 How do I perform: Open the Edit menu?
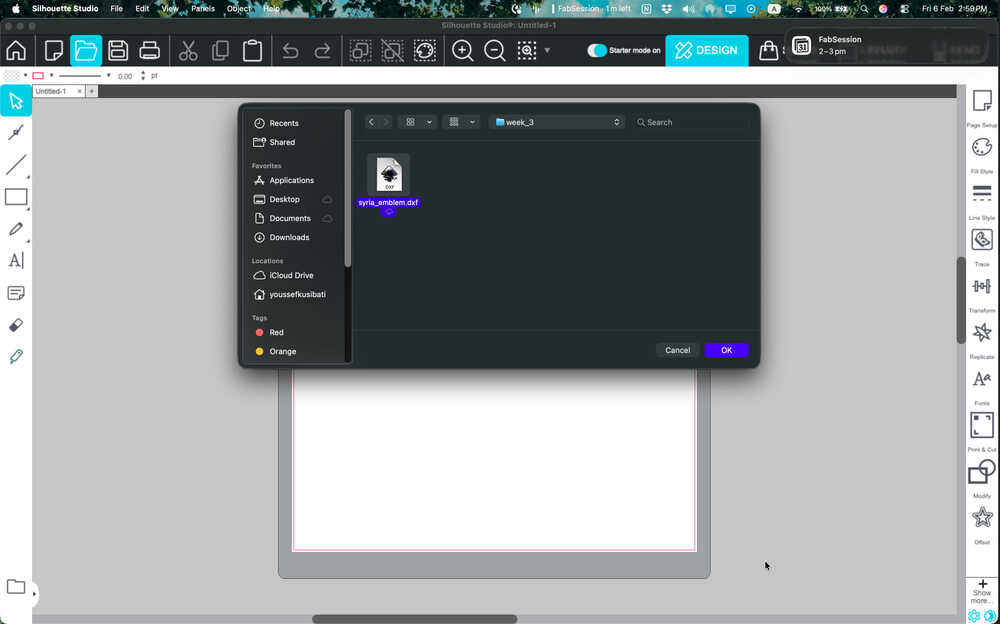(x=142, y=9)
